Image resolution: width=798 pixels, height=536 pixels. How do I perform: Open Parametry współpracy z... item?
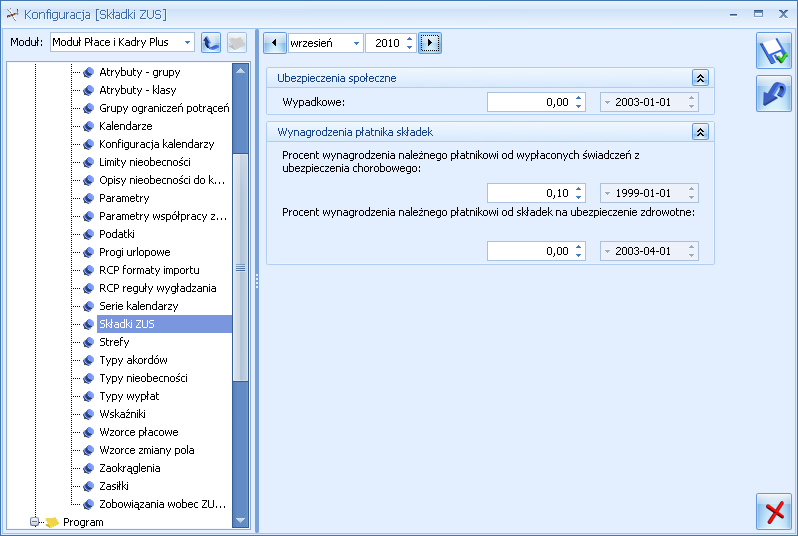pos(163,216)
